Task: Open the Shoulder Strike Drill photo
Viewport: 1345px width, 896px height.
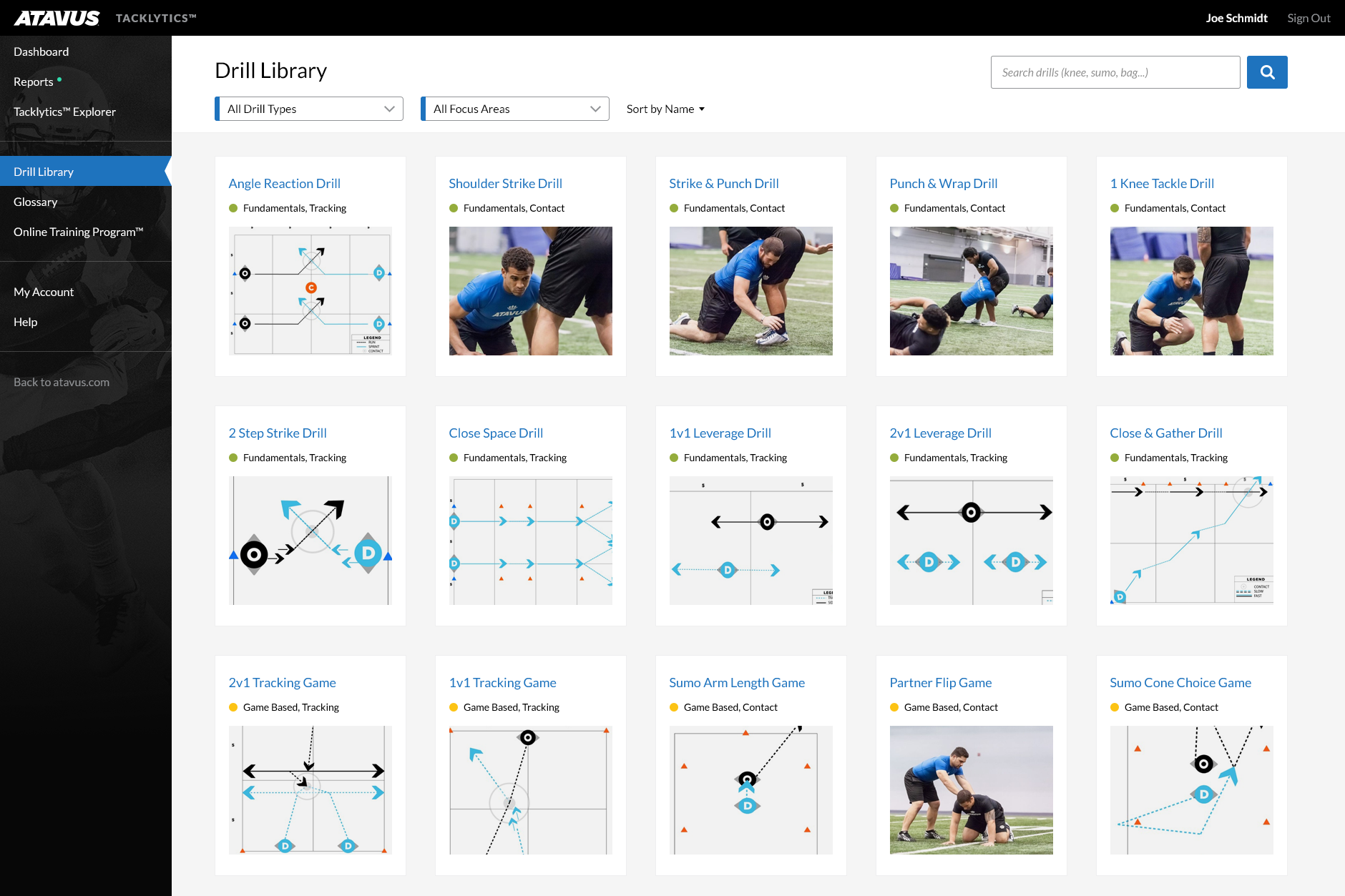Action: pos(530,290)
